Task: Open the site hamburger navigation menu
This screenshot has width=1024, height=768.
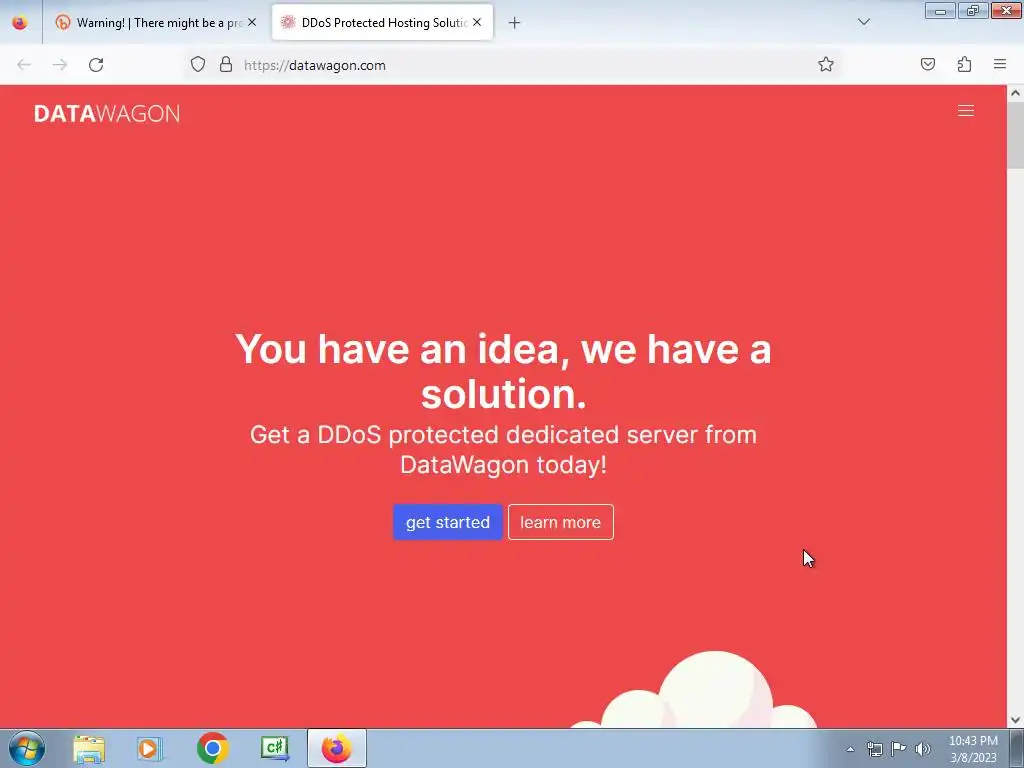Action: pyautogui.click(x=966, y=111)
